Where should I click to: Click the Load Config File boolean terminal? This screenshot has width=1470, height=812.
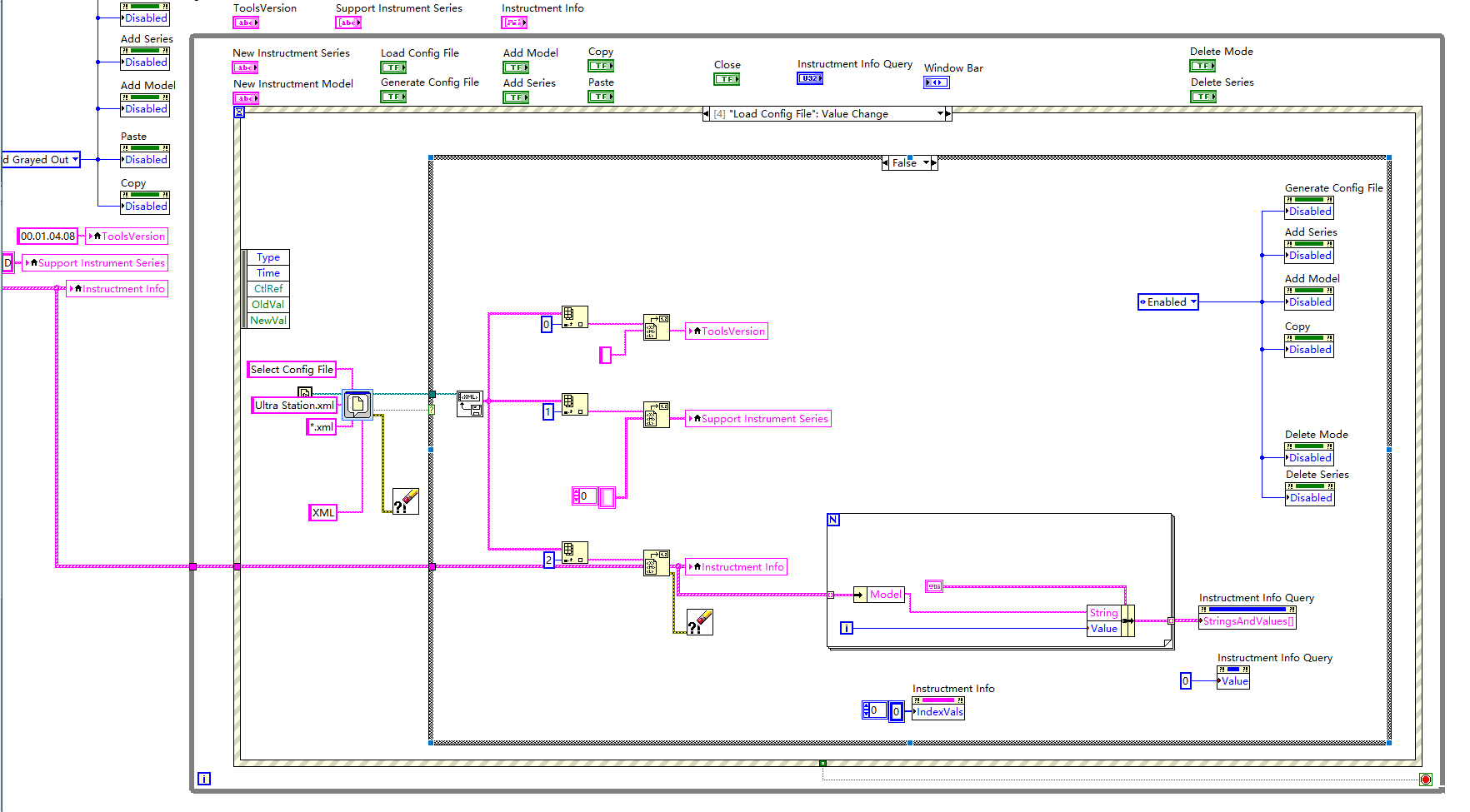coord(393,67)
